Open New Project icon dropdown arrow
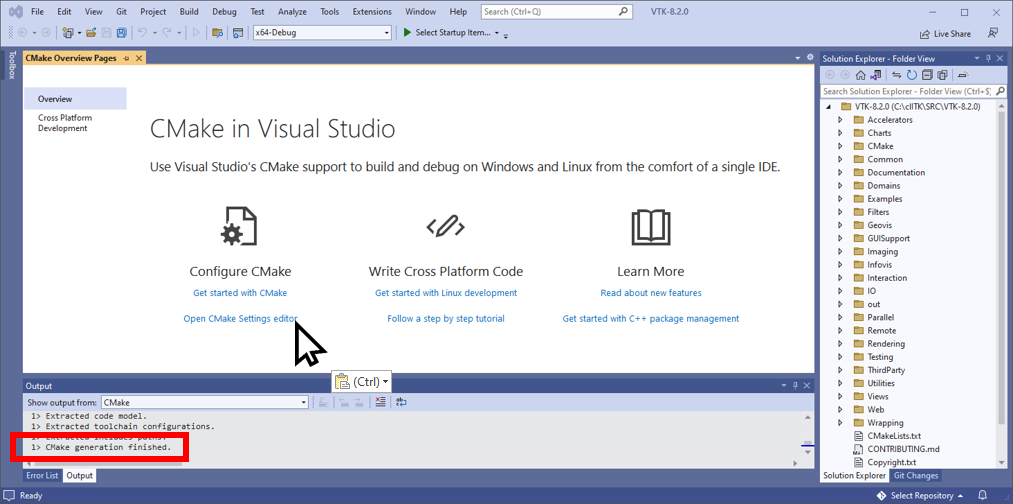Image resolution: width=1013 pixels, height=504 pixels. point(79,32)
